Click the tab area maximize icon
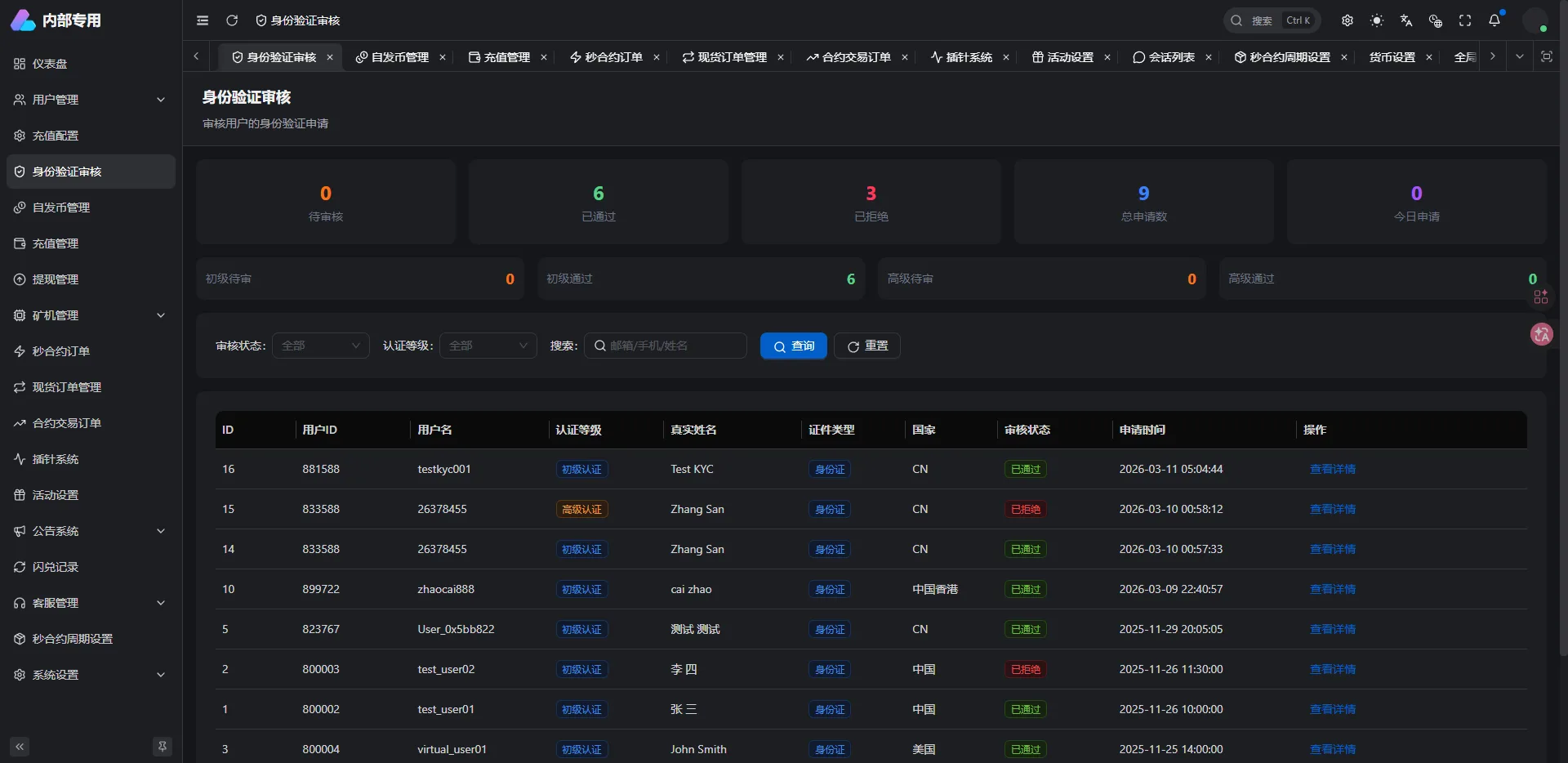Screen dimensions: 1568x763 pos(1547,56)
